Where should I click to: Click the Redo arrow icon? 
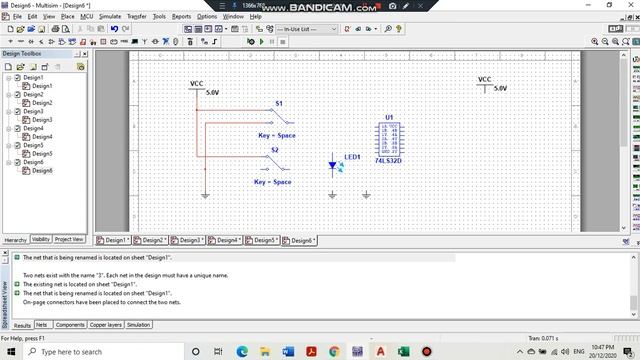pos(126,29)
